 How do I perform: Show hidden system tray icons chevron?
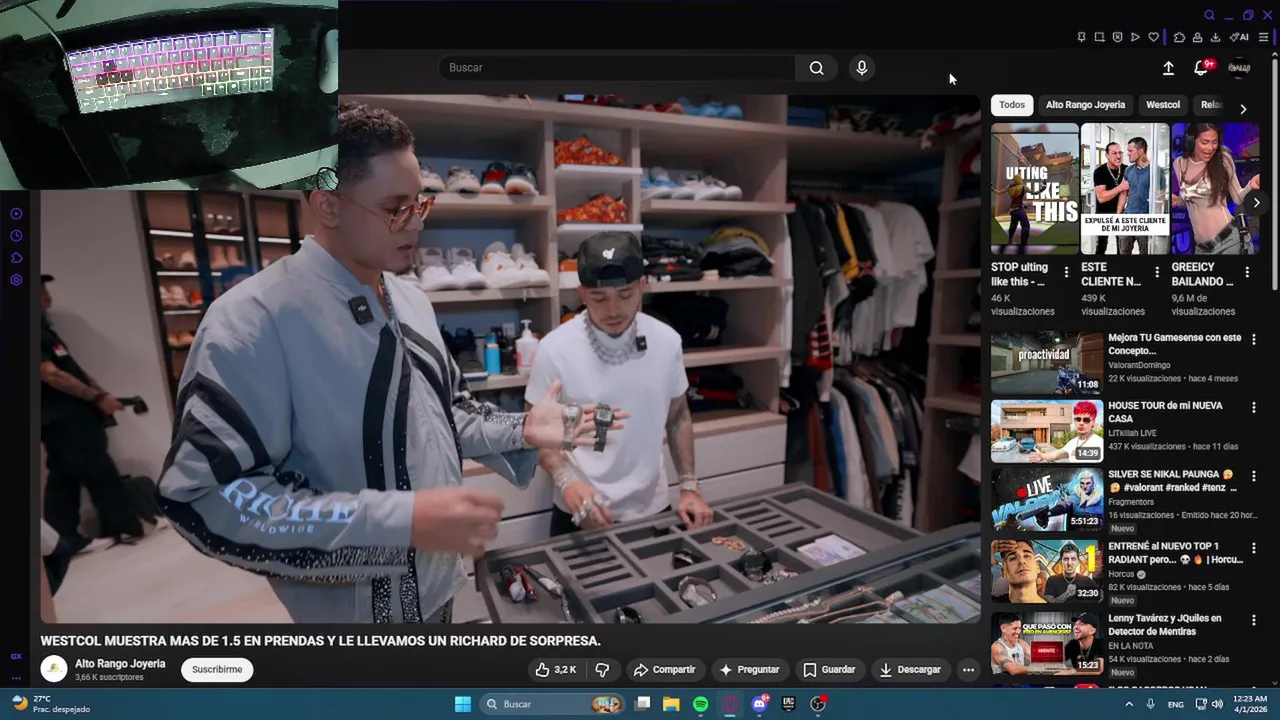point(1129,704)
